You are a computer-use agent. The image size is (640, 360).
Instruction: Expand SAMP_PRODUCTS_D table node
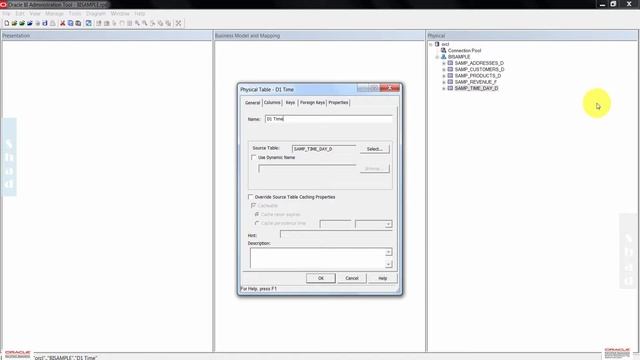click(x=444, y=76)
